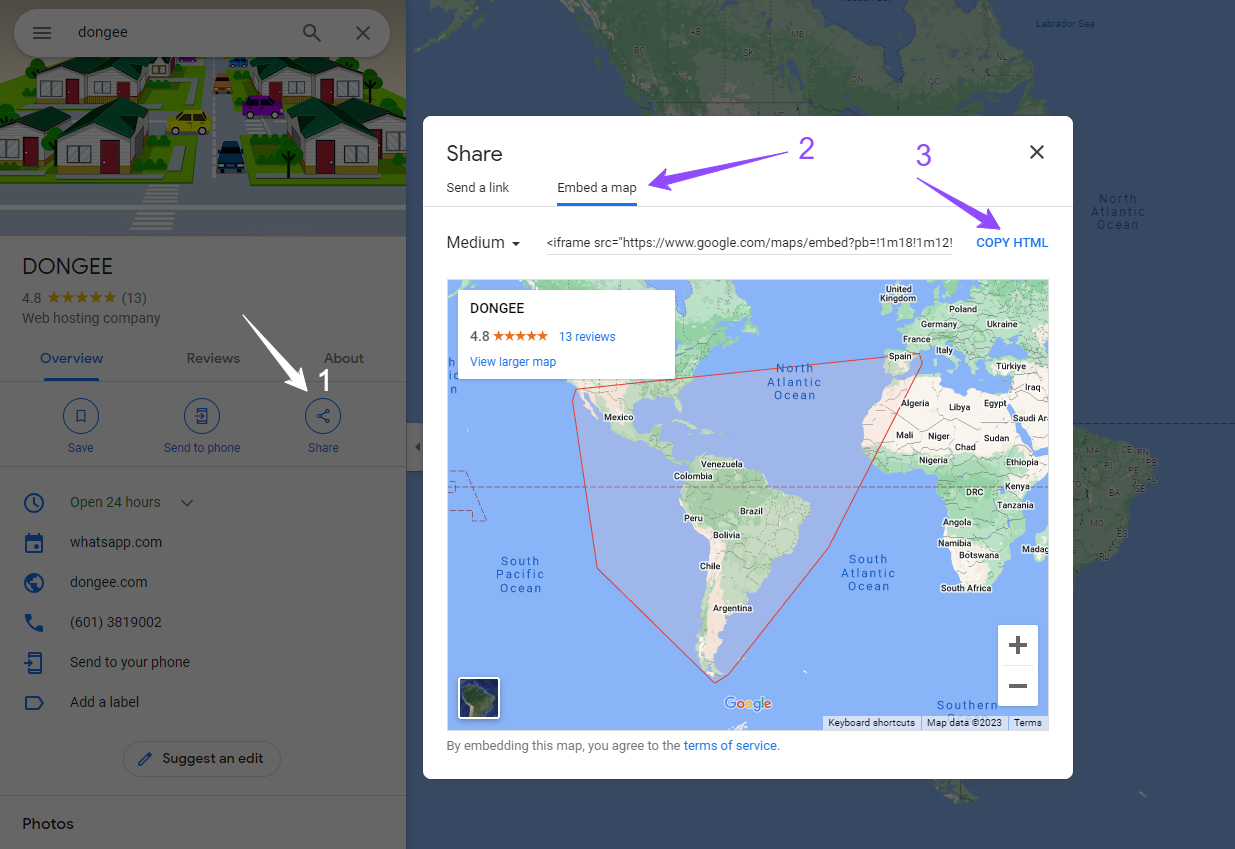The width and height of the screenshot is (1235, 849).
Task: Zoom out on the embedded map
Action: tap(1018, 686)
